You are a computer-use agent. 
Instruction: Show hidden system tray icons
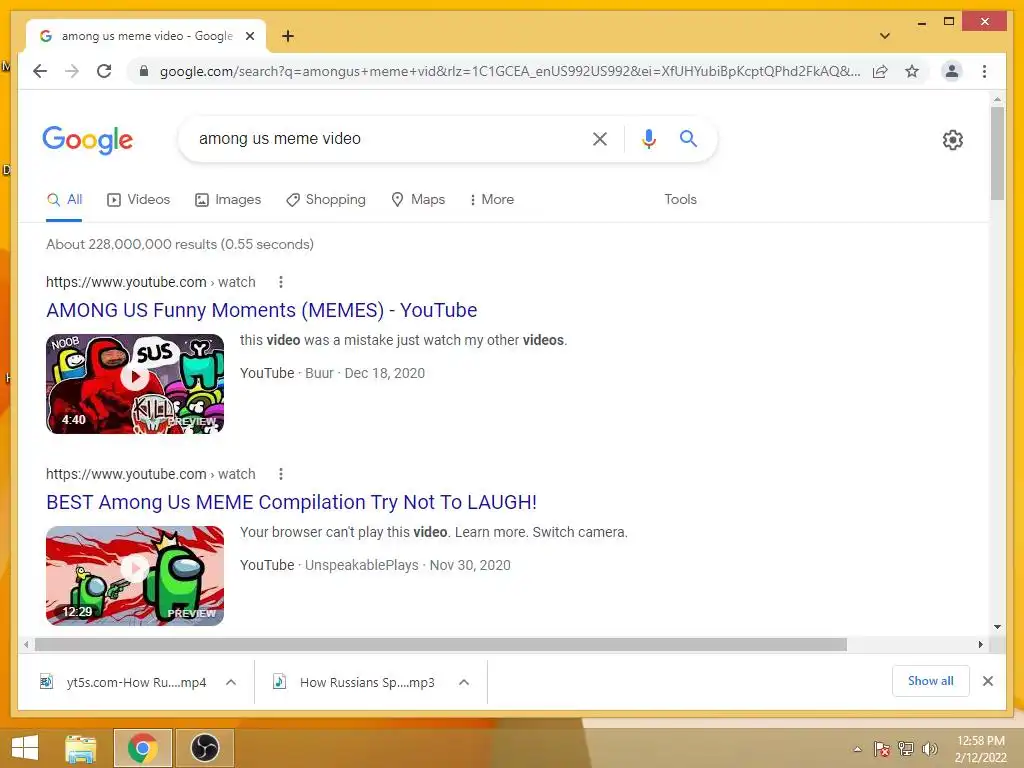(857, 749)
